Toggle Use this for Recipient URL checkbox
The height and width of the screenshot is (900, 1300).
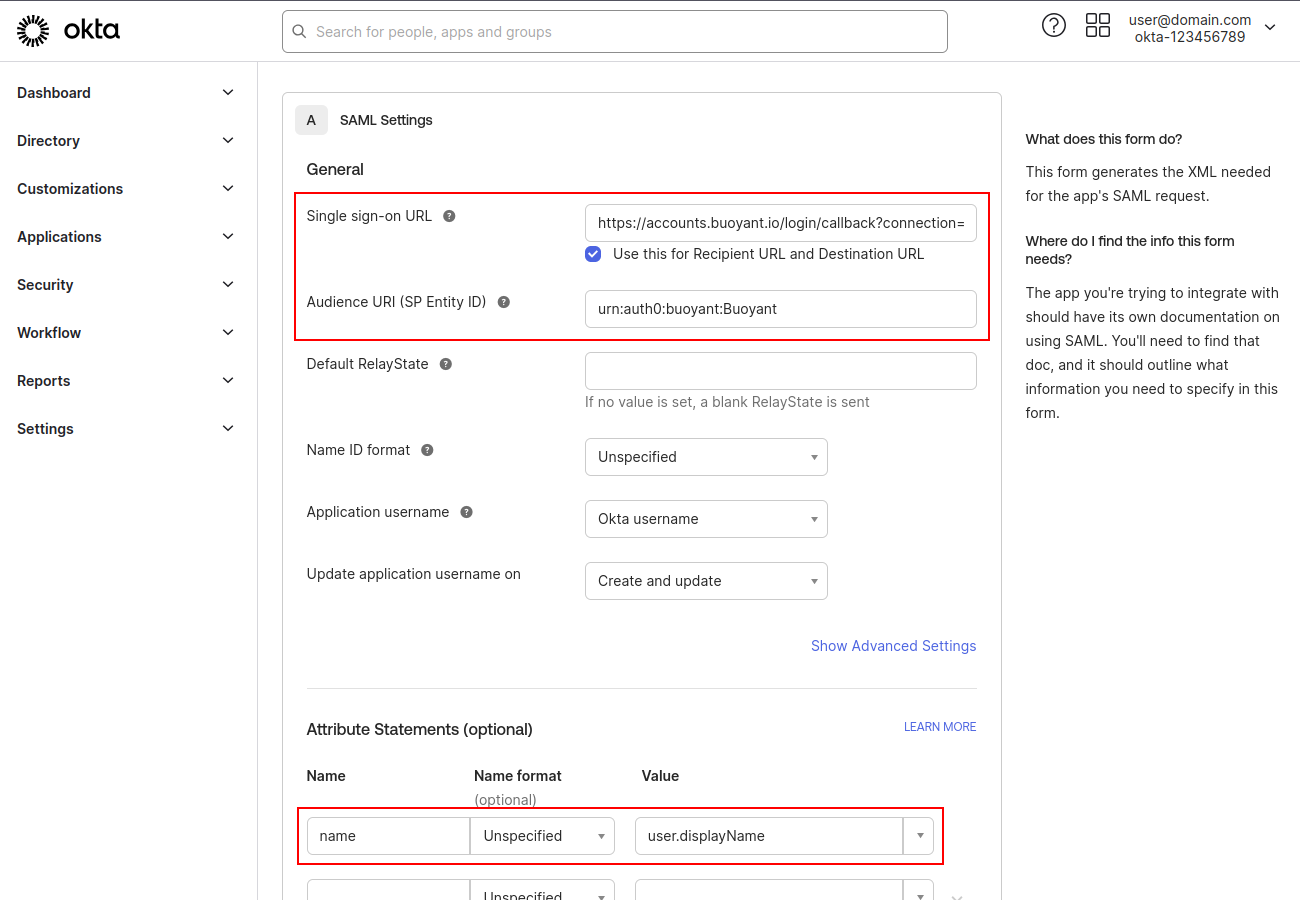[593, 254]
